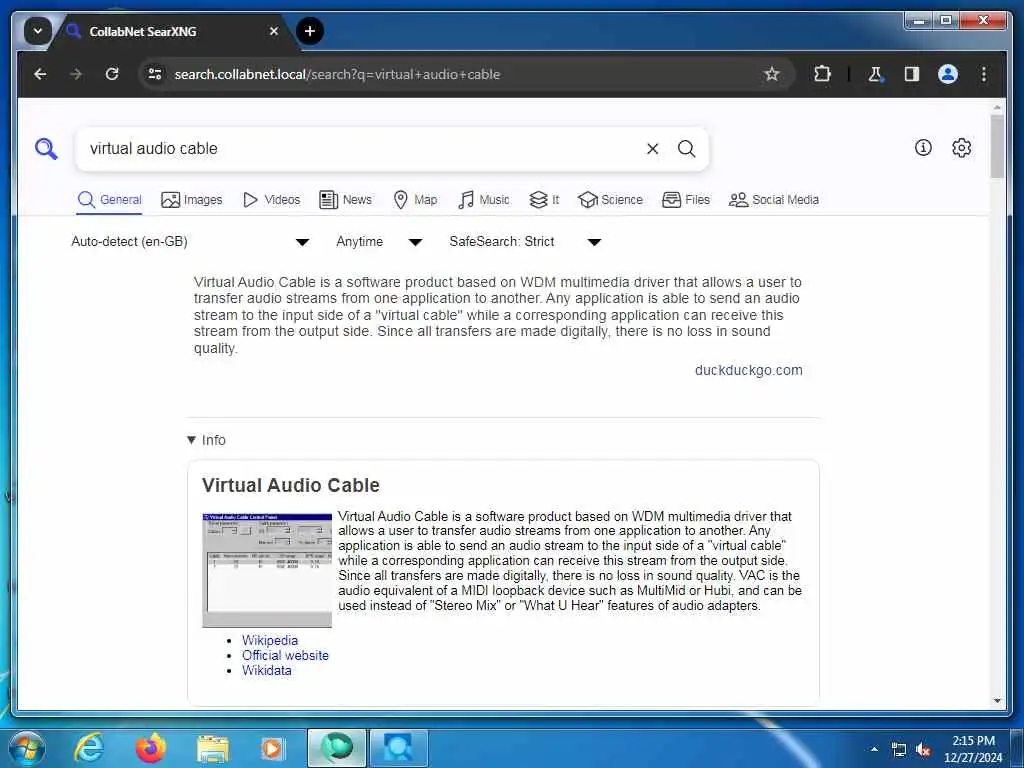View site information icon in address bar
Screen dimensions: 1024x768
[x=155, y=74]
